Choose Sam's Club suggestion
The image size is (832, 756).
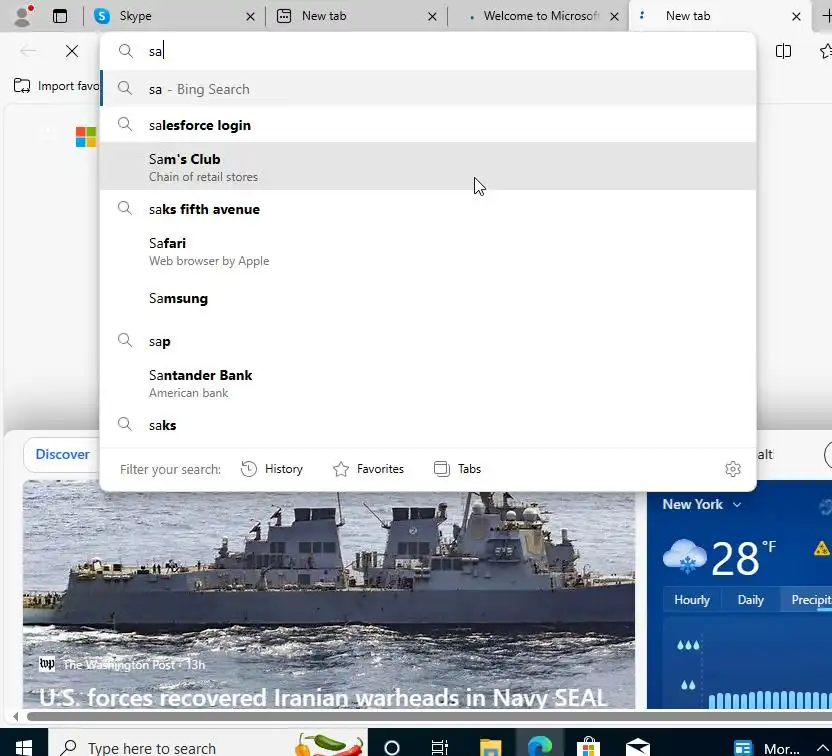click(x=428, y=167)
